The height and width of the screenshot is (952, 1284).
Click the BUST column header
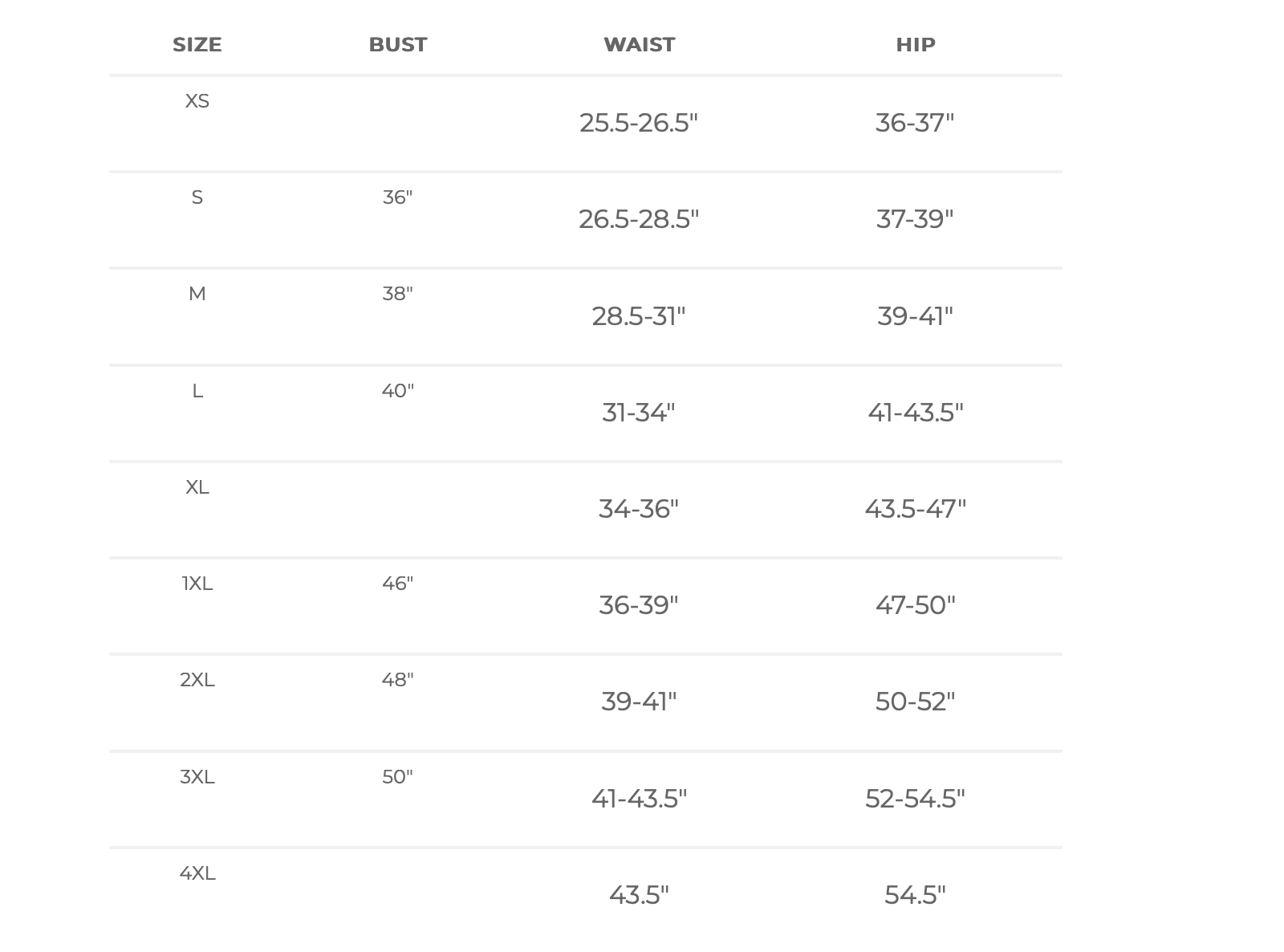(x=397, y=45)
